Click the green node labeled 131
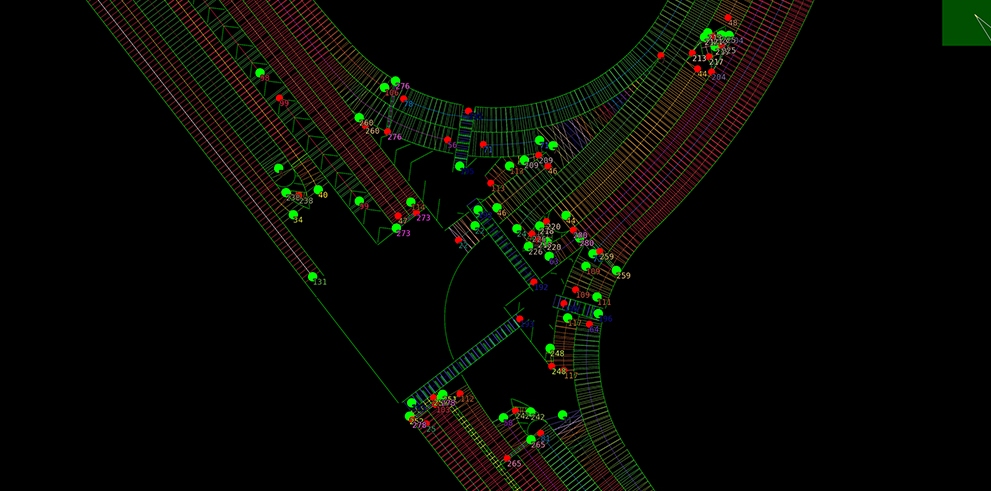This screenshot has height=491, width=991. [312, 276]
